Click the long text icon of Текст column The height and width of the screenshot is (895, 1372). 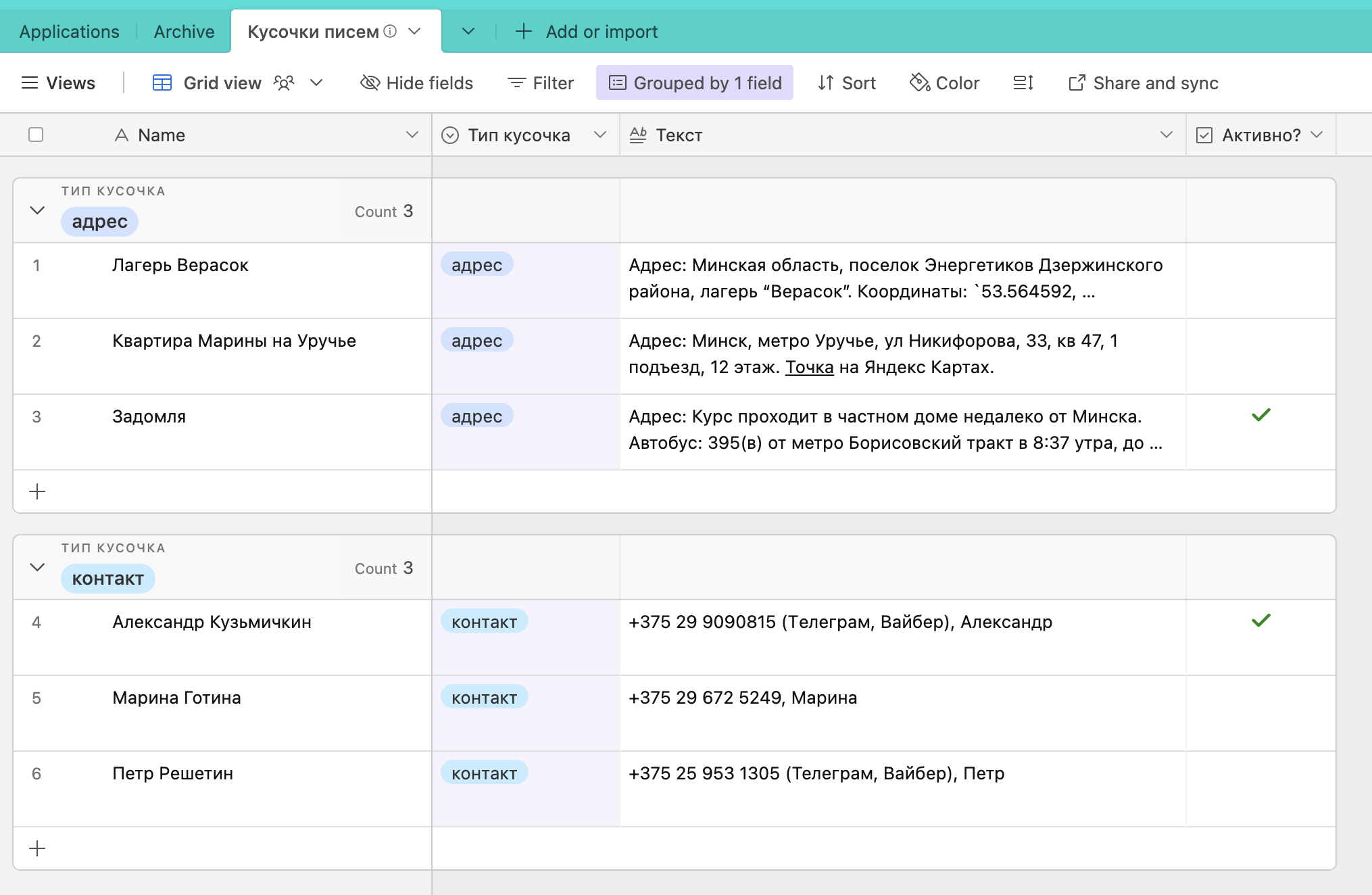point(638,135)
